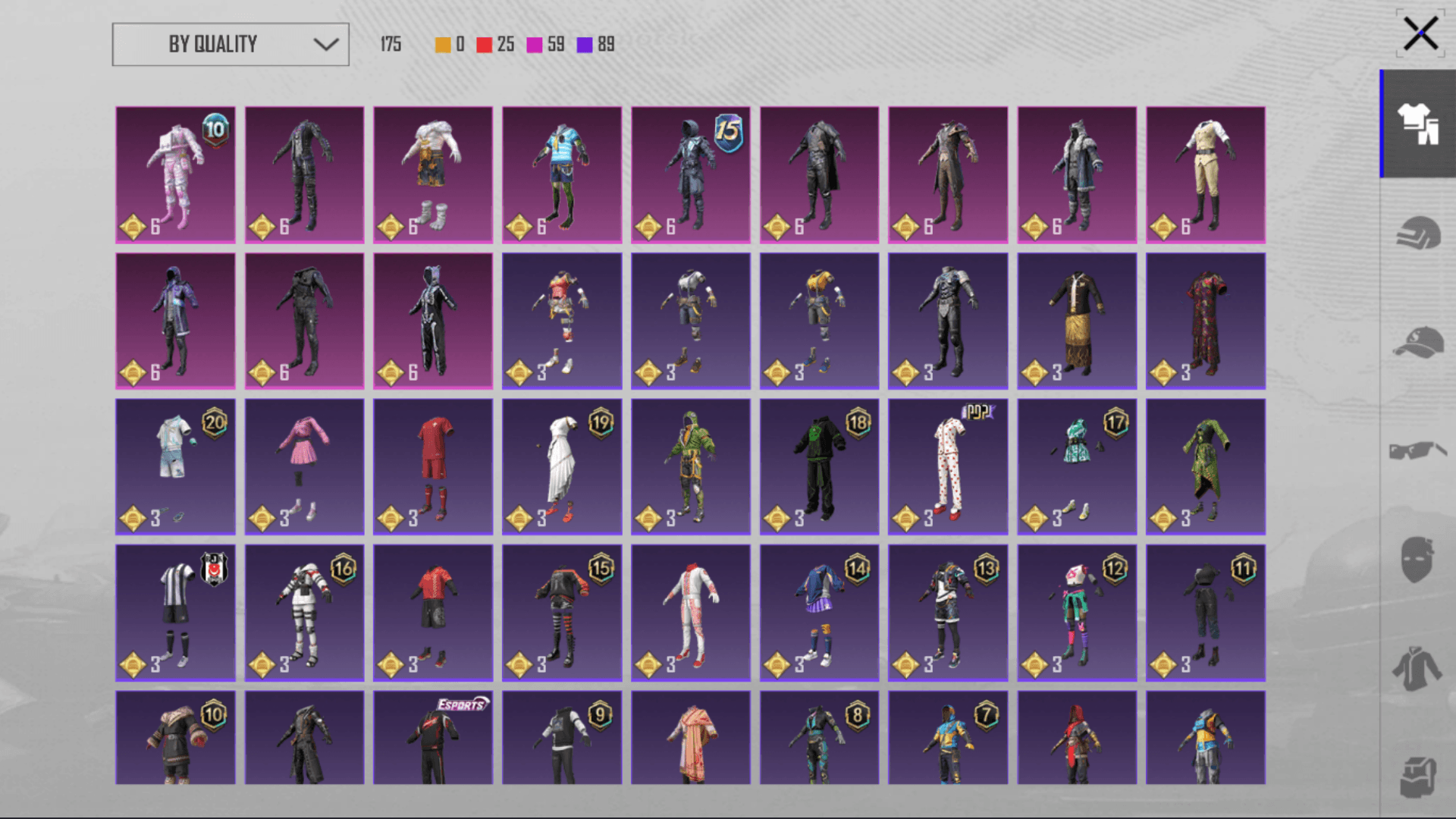Click the purple quality count 89
Viewport: 1456px width, 819px height.
[x=596, y=45]
